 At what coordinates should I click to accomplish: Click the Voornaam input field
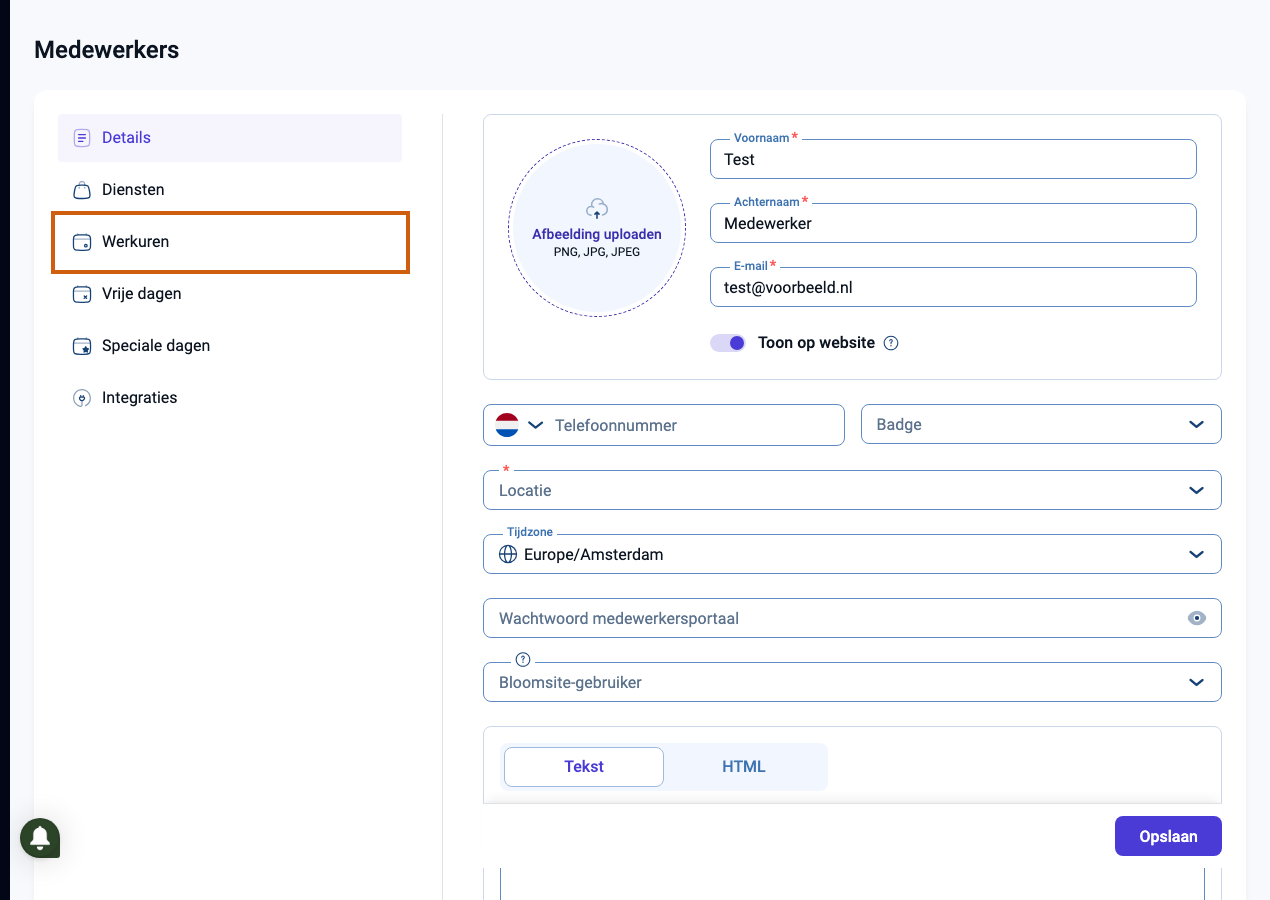click(x=953, y=159)
